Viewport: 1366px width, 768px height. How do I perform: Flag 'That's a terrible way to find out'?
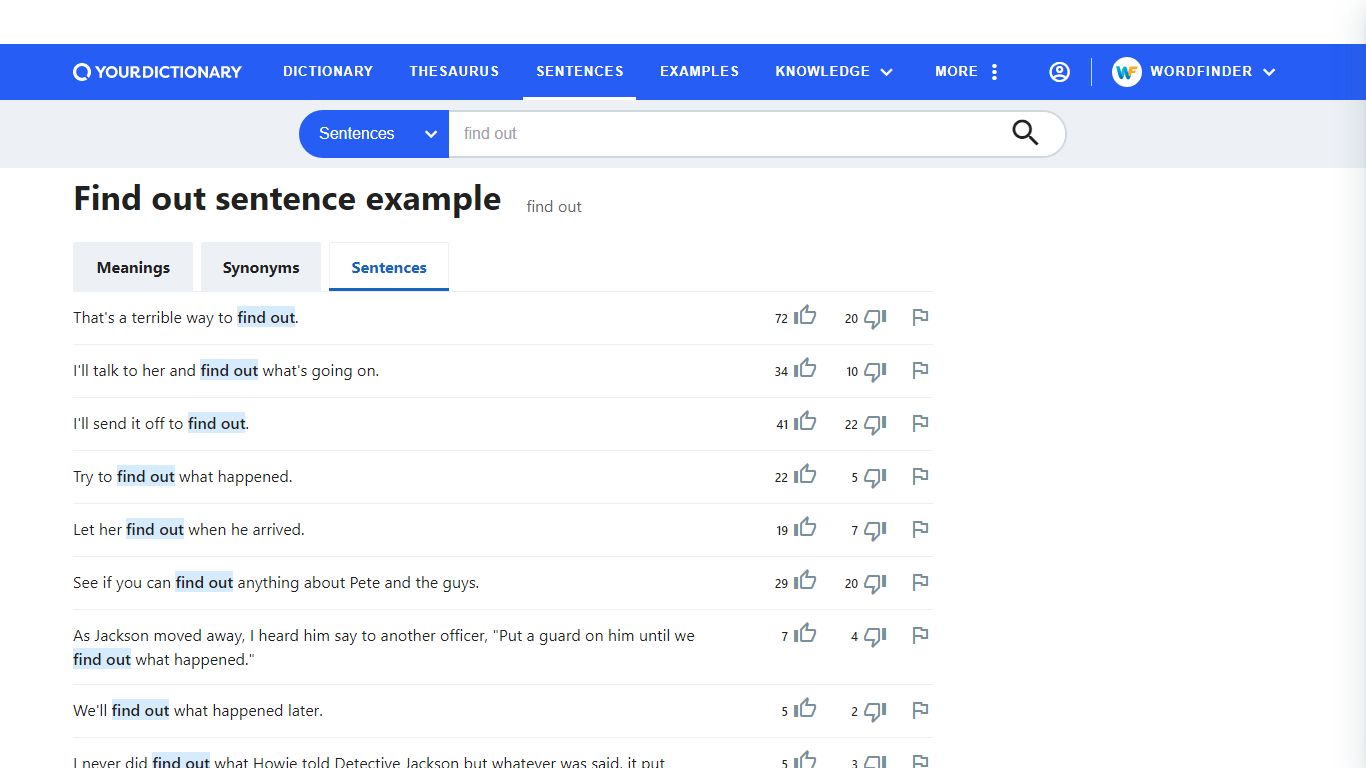point(920,318)
